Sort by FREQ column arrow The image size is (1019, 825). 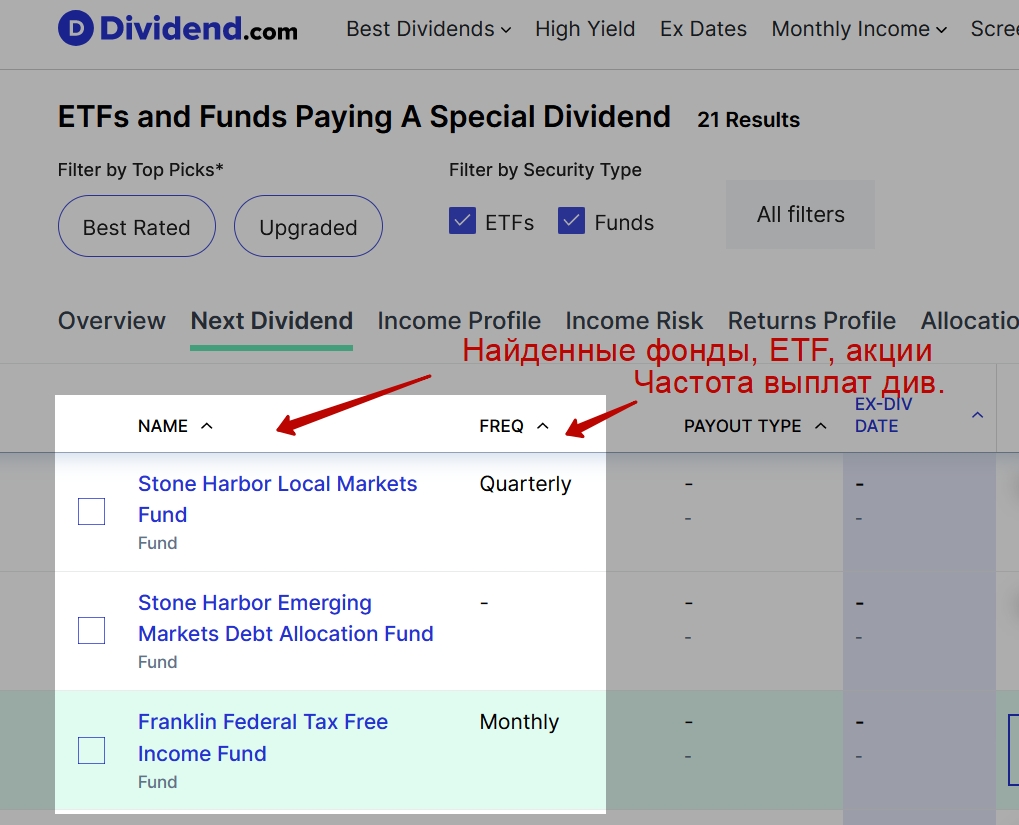click(543, 426)
